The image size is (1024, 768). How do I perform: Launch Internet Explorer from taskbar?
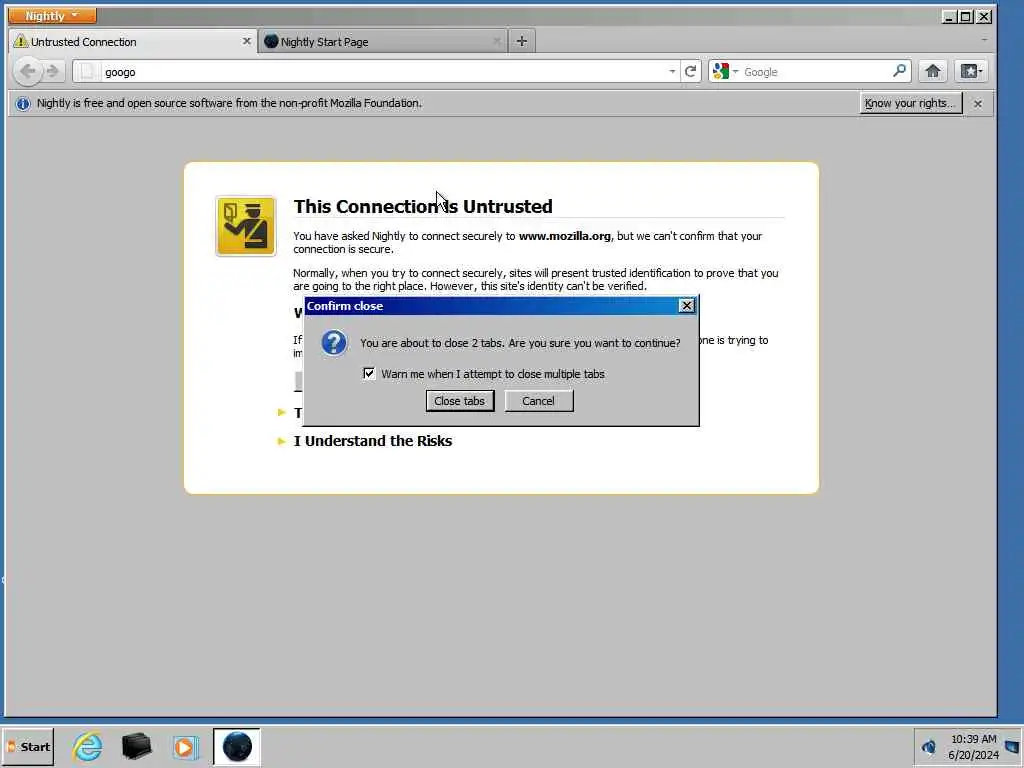87,746
